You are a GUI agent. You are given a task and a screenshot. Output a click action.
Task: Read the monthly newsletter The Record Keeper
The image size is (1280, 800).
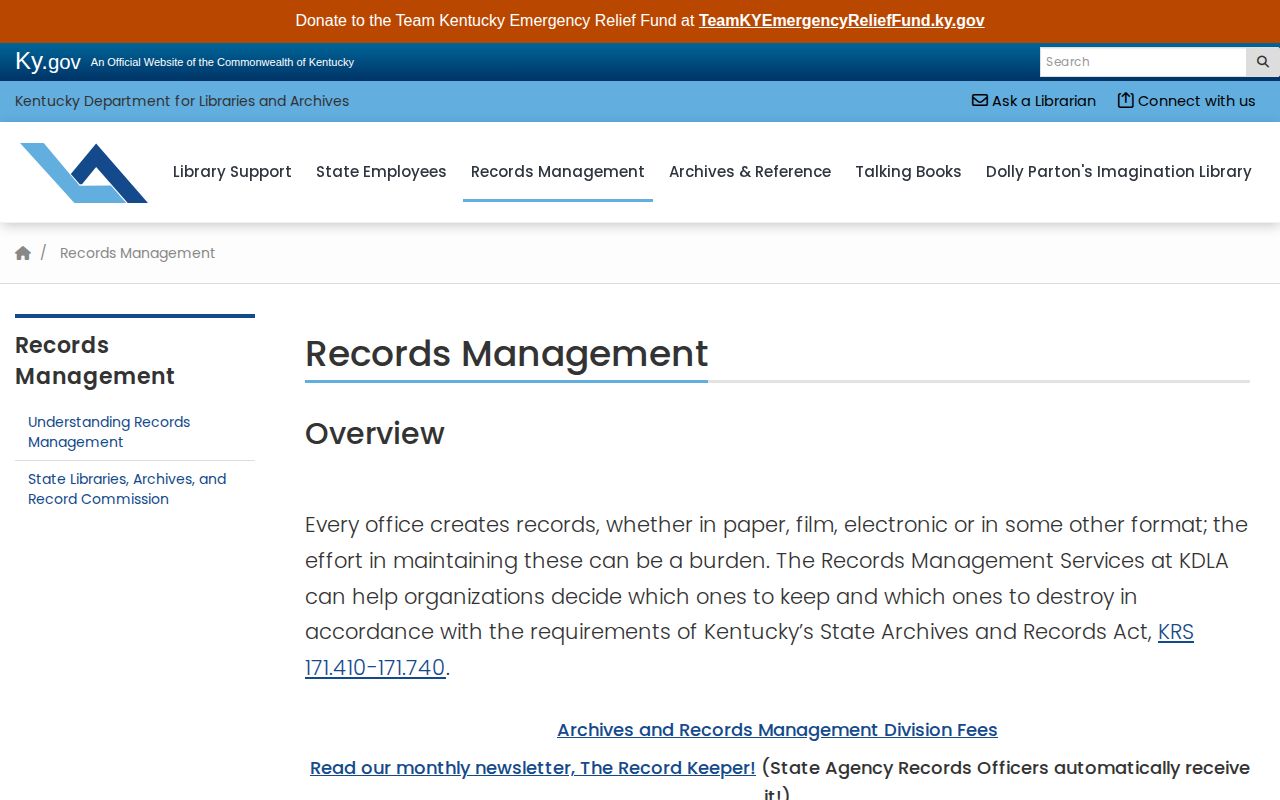tap(533, 768)
